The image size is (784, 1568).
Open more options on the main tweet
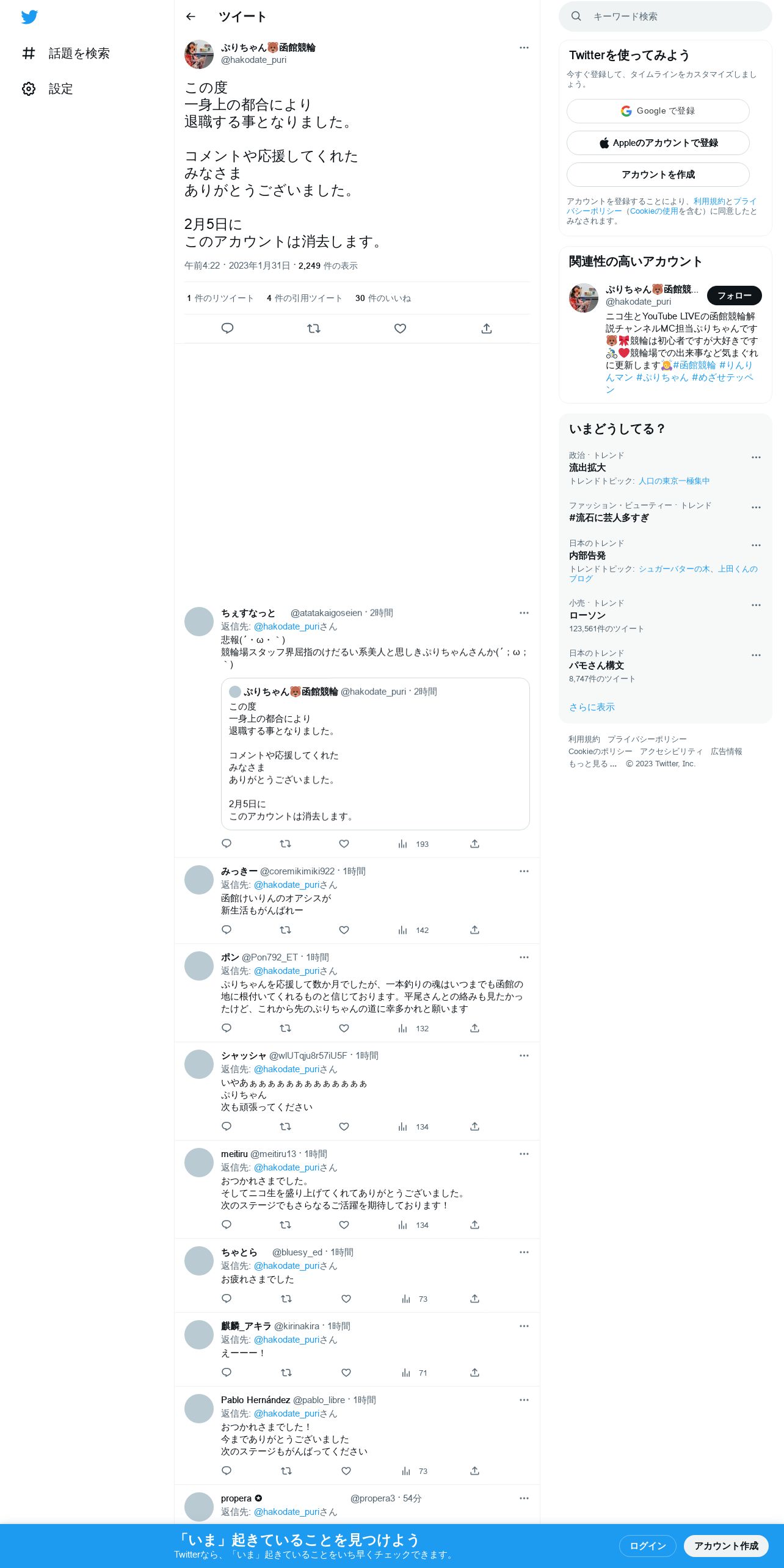pyautogui.click(x=524, y=48)
